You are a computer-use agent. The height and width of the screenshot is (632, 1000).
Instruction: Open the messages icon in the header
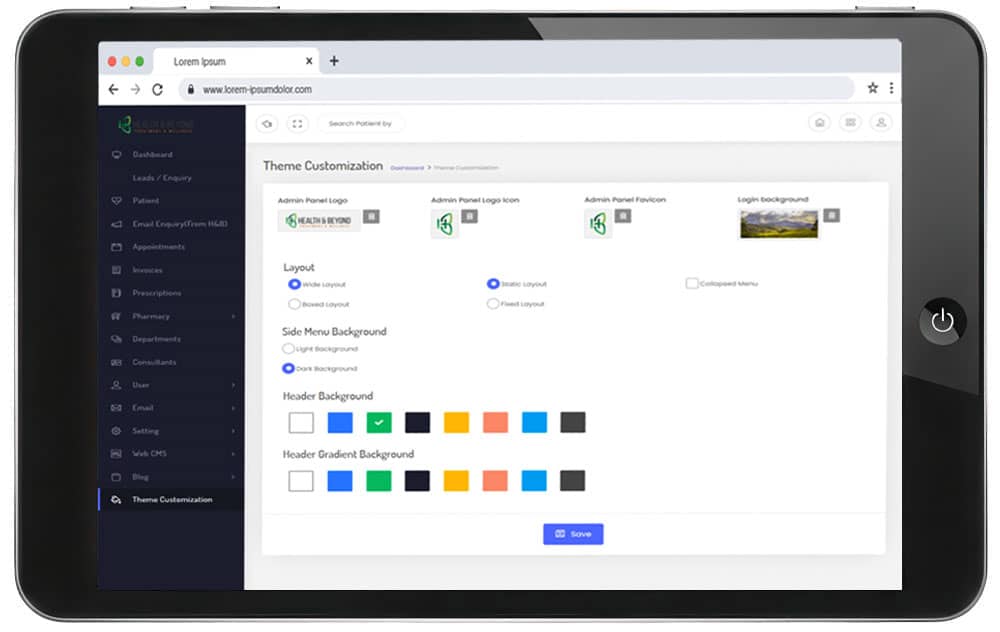click(x=850, y=122)
